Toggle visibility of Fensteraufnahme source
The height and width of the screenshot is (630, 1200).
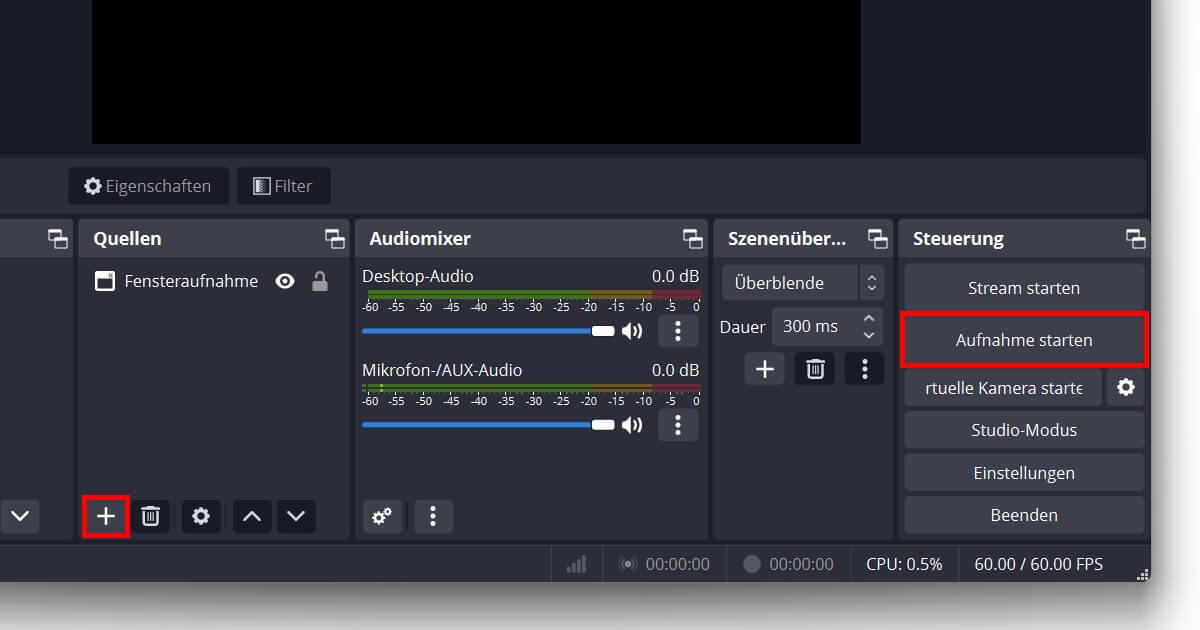[x=285, y=282]
